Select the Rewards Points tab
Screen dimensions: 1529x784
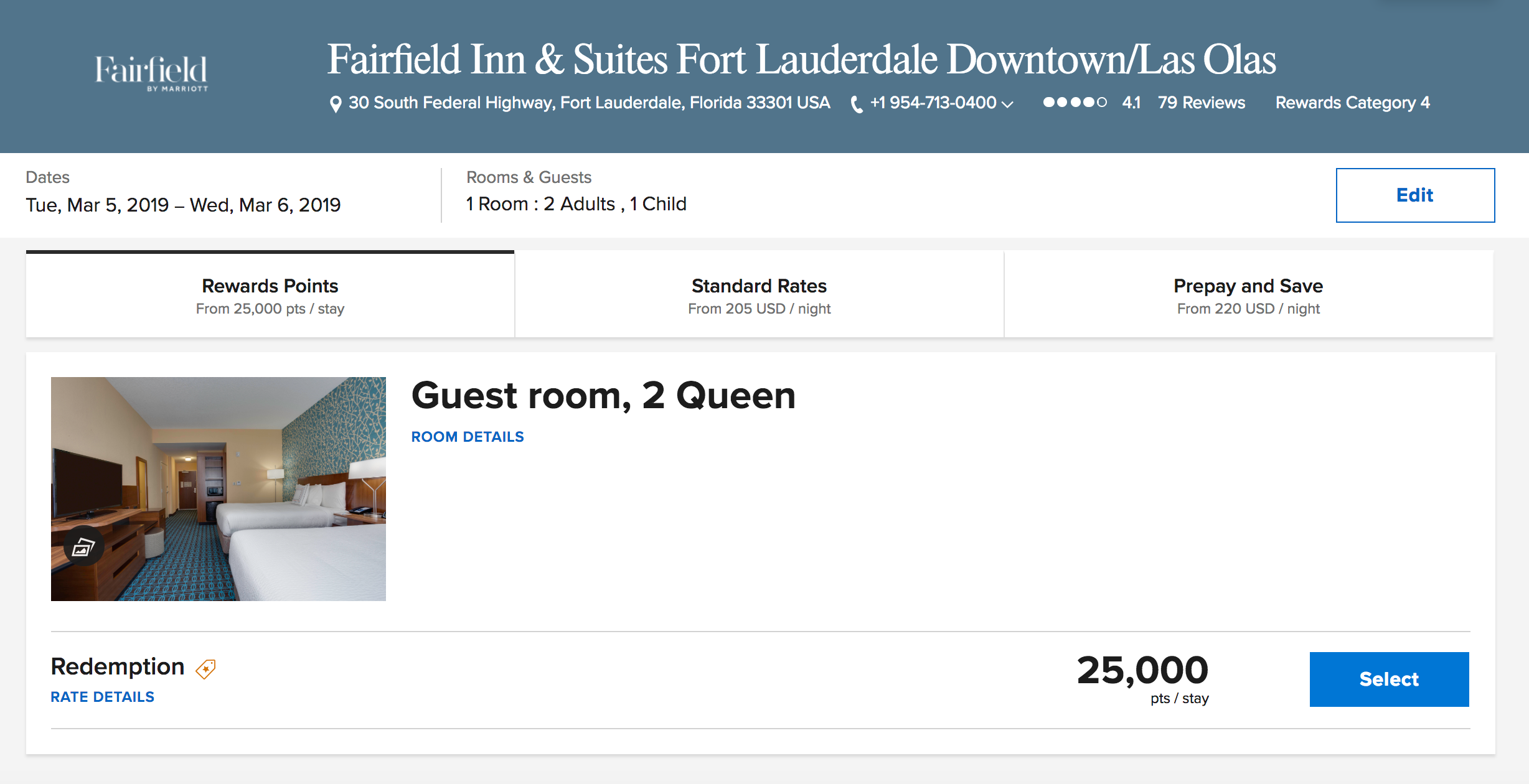[x=270, y=295]
